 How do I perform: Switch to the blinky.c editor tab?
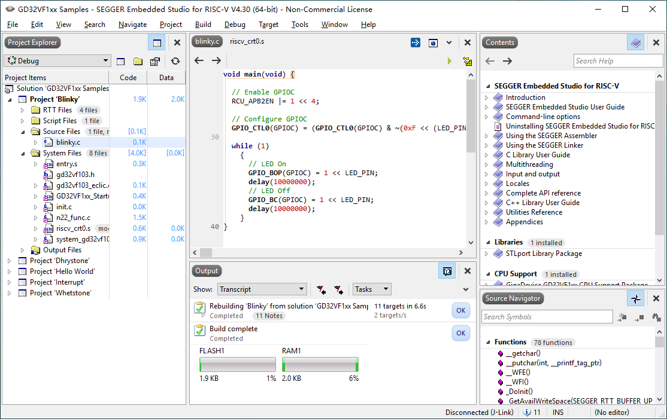tap(207, 41)
